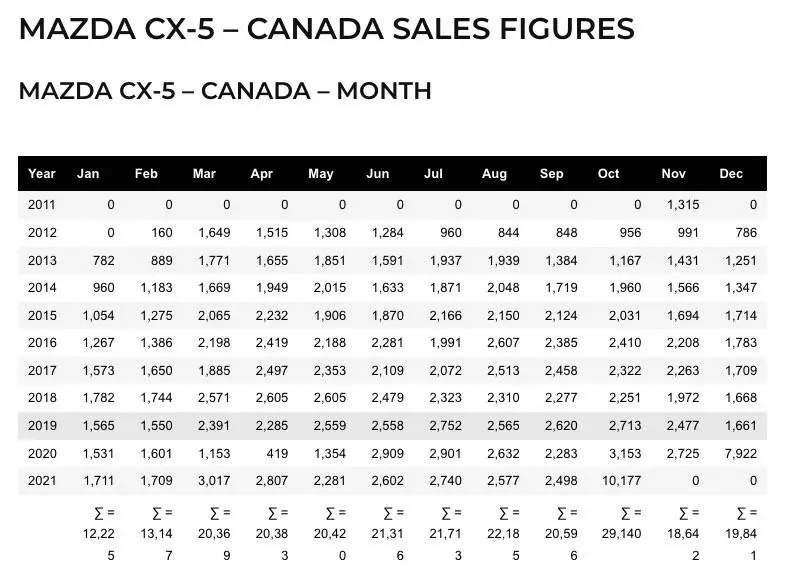The image size is (785, 577).
Task: Click the 2021 October value 10,177
Action: (621, 480)
